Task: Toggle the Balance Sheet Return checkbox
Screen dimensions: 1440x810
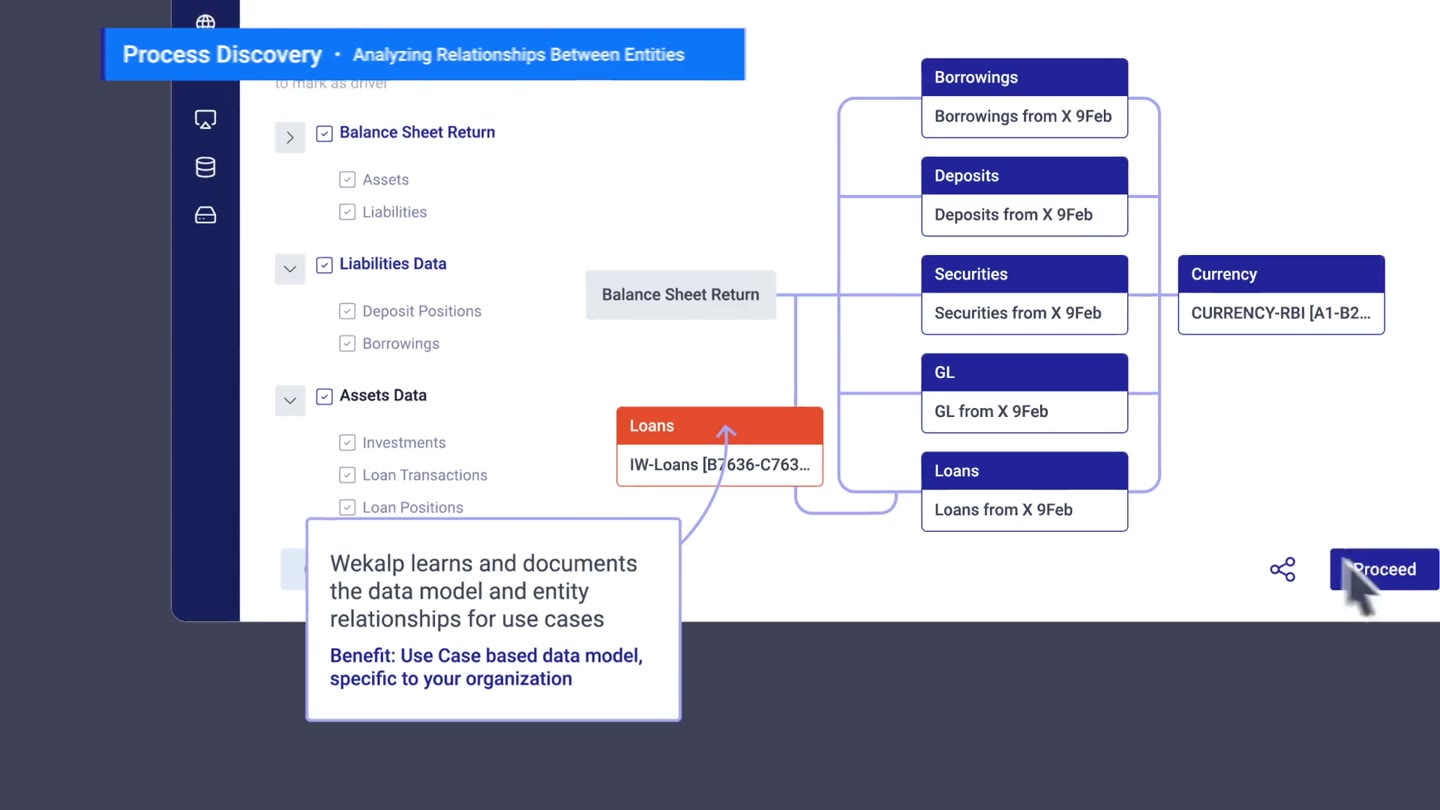Action: coord(324,133)
